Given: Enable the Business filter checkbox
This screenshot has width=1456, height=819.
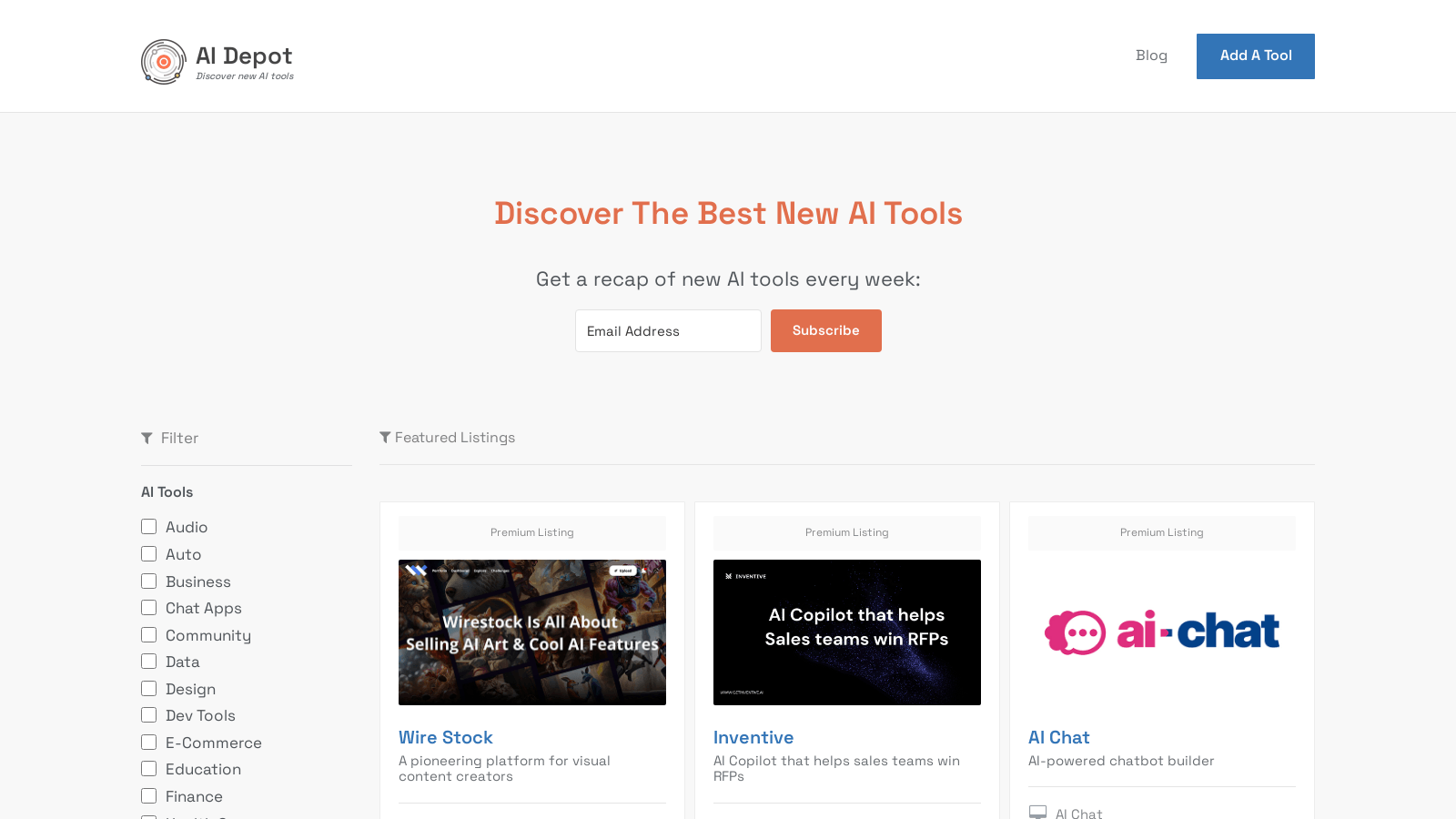Looking at the screenshot, I should pyautogui.click(x=149, y=581).
